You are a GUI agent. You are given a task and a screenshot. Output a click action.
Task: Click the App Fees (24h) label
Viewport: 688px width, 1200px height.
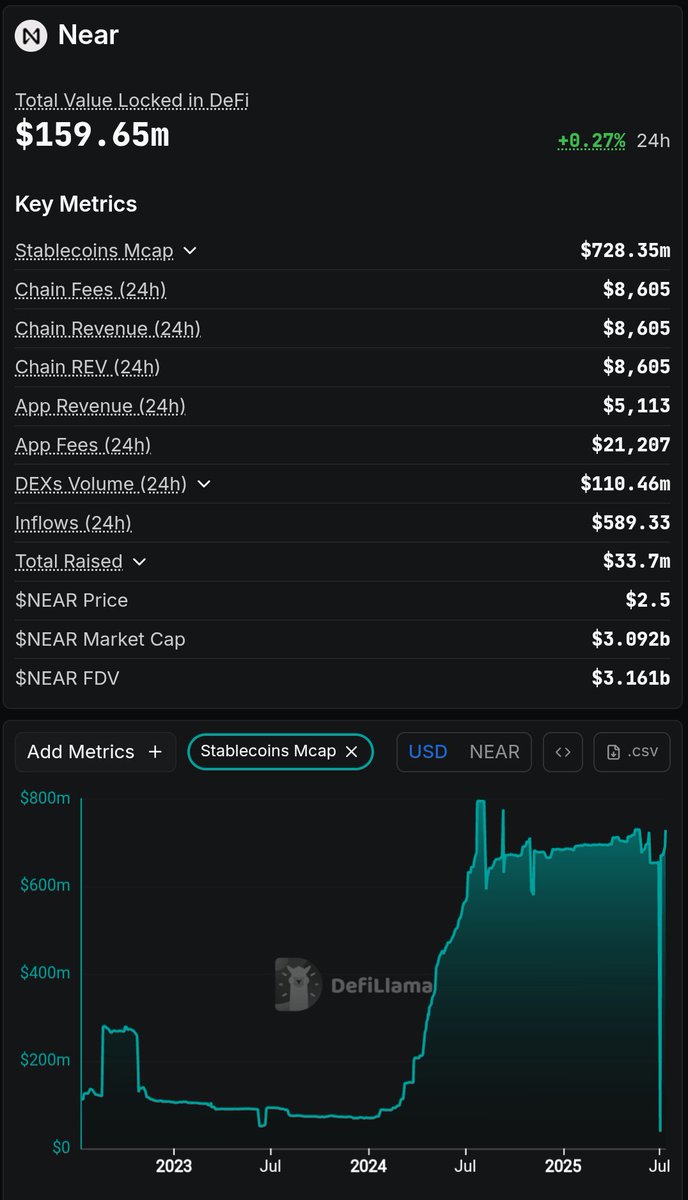pyautogui.click(x=83, y=445)
